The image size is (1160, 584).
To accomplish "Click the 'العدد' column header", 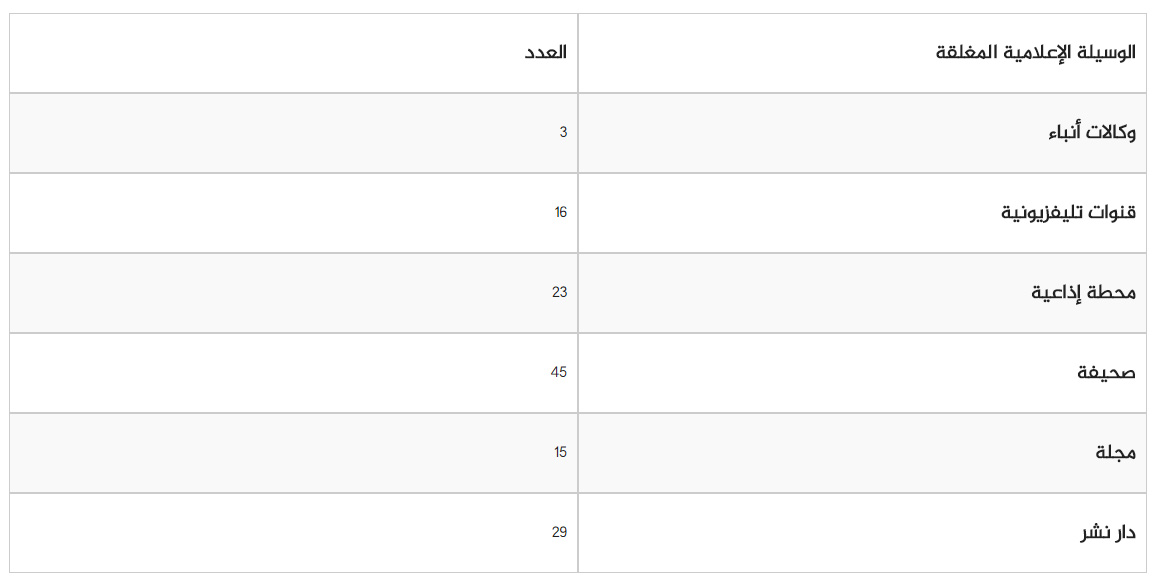I will click(x=546, y=53).
